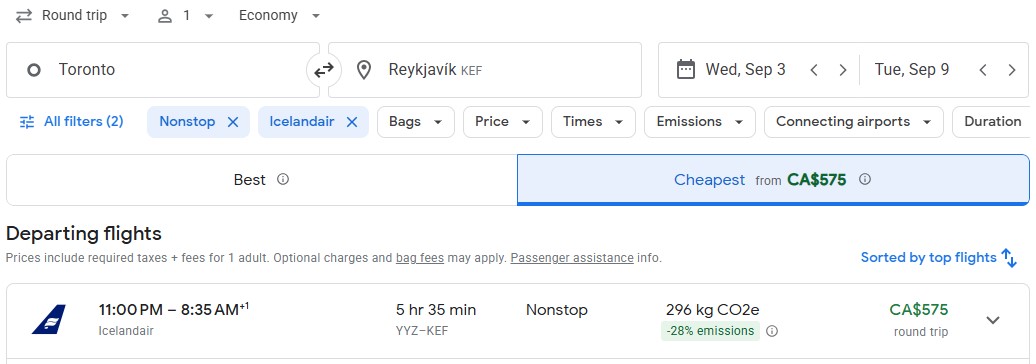The image size is (1036, 364).
Task: Move departure date one day later
Action: tap(842, 70)
